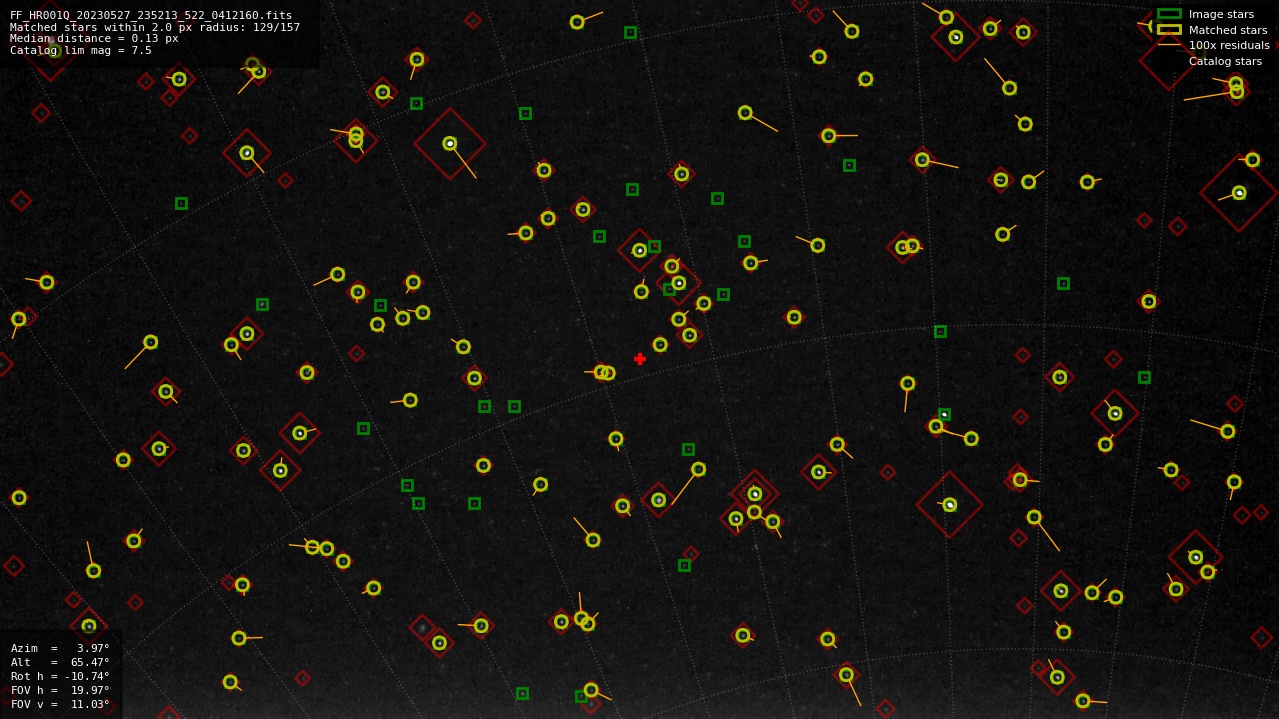Viewport: 1279px width, 719px height.
Task: Click the 'Catalog lim mag = 7.5' line
Action: pyautogui.click(x=81, y=50)
